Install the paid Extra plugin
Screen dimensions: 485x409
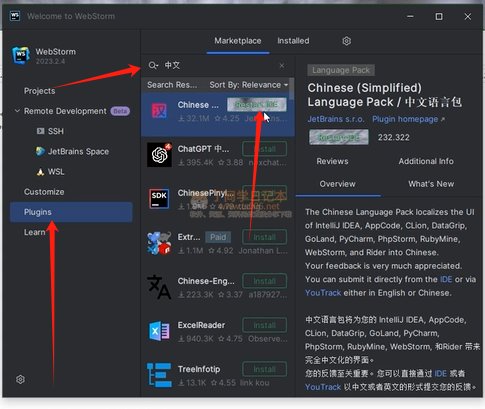265,237
